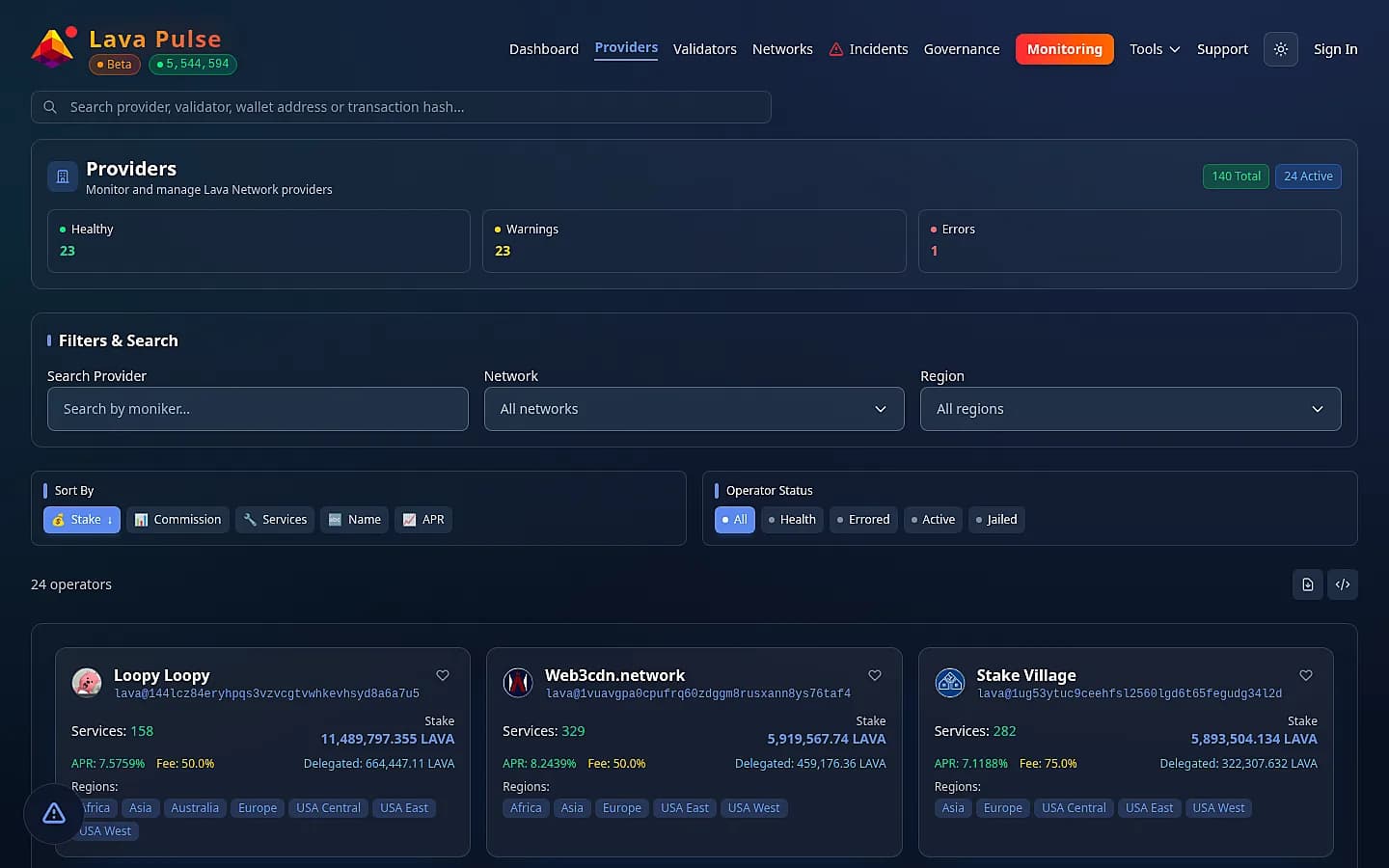Open the Web3cdn.network provider name
The height and width of the screenshot is (868, 1389).
(x=614, y=675)
